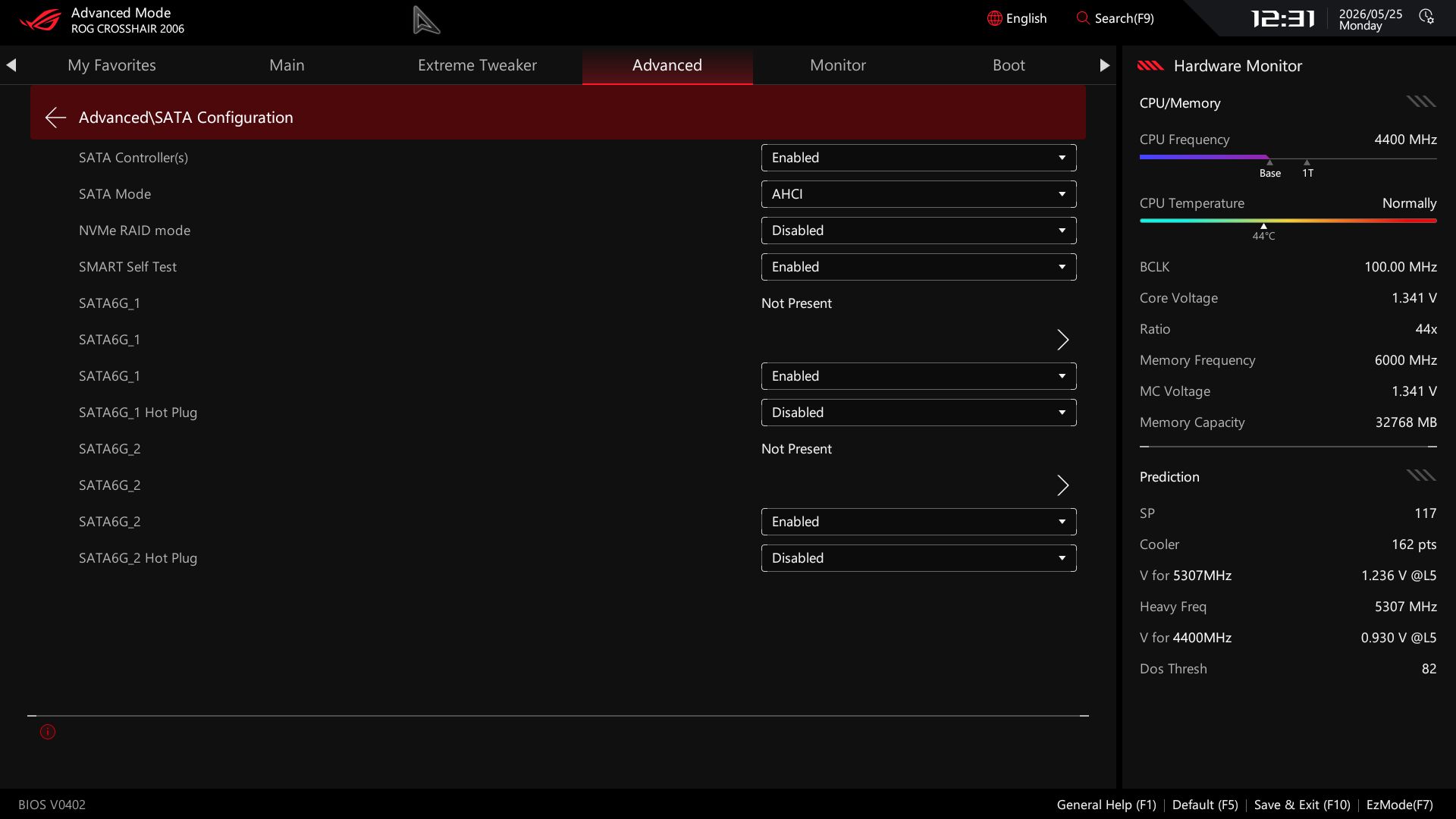This screenshot has width=1456, height=819.
Task: Click the MC Voltage 1.341 V value
Action: pos(1414,391)
